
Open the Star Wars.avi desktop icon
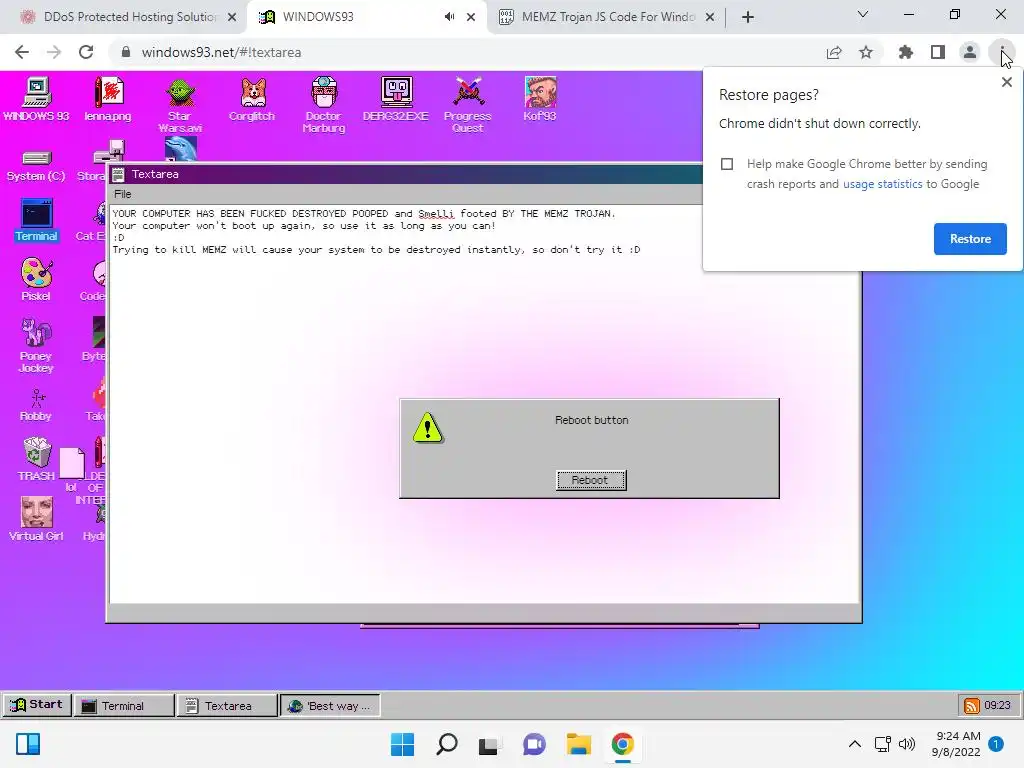coord(180,104)
